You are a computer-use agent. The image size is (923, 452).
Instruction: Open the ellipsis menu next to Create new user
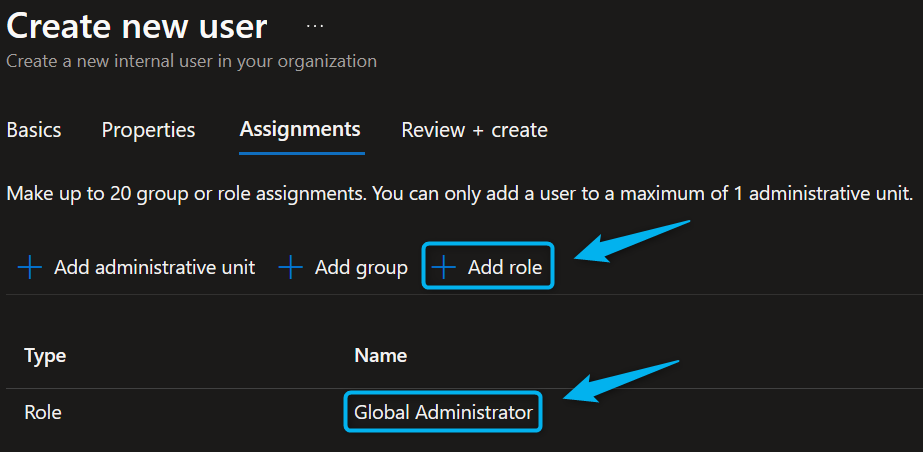tap(315, 25)
